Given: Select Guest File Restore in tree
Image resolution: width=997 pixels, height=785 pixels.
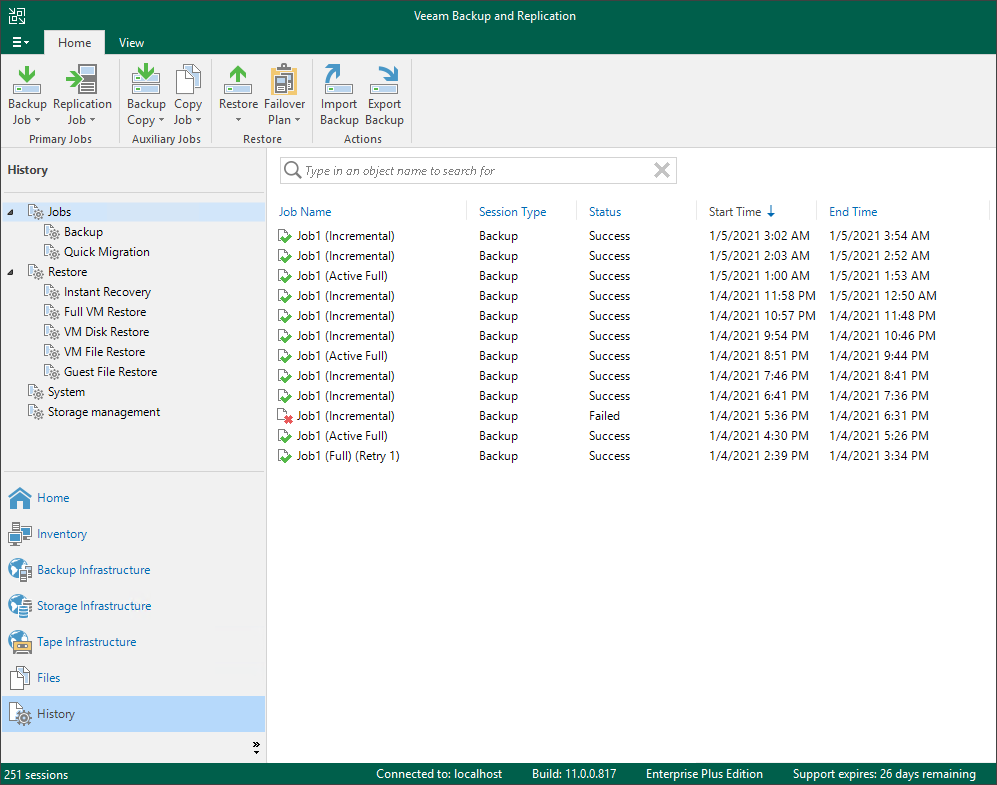Looking at the screenshot, I should [x=110, y=372].
